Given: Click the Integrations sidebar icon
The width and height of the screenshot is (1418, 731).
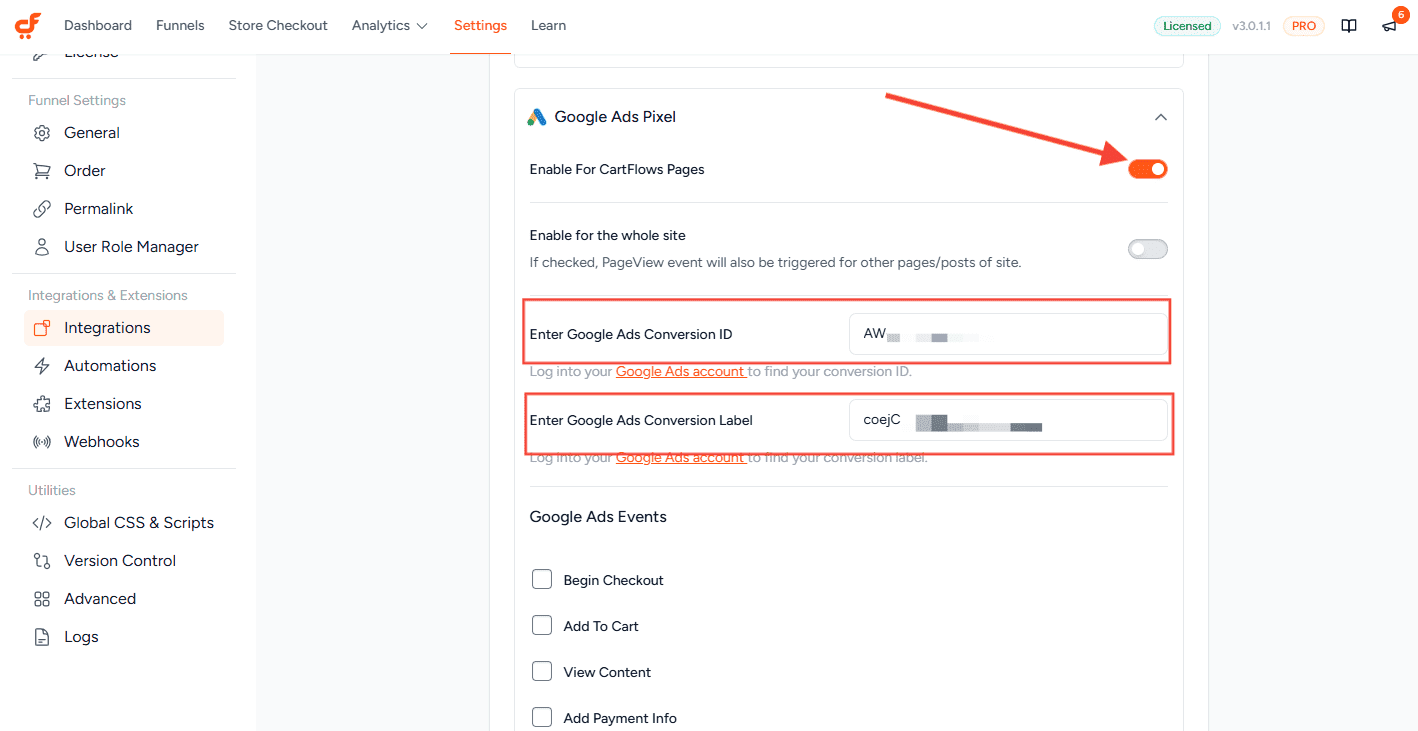Looking at the screenshot, I should click(x=42, y=328).
